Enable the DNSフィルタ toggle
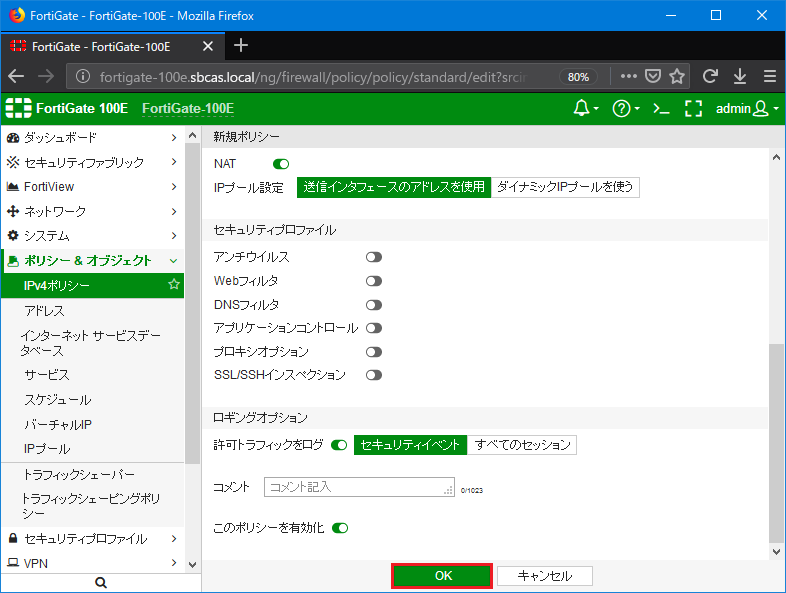This screenshot has width=786, height=593. click(x=374, y=305)
